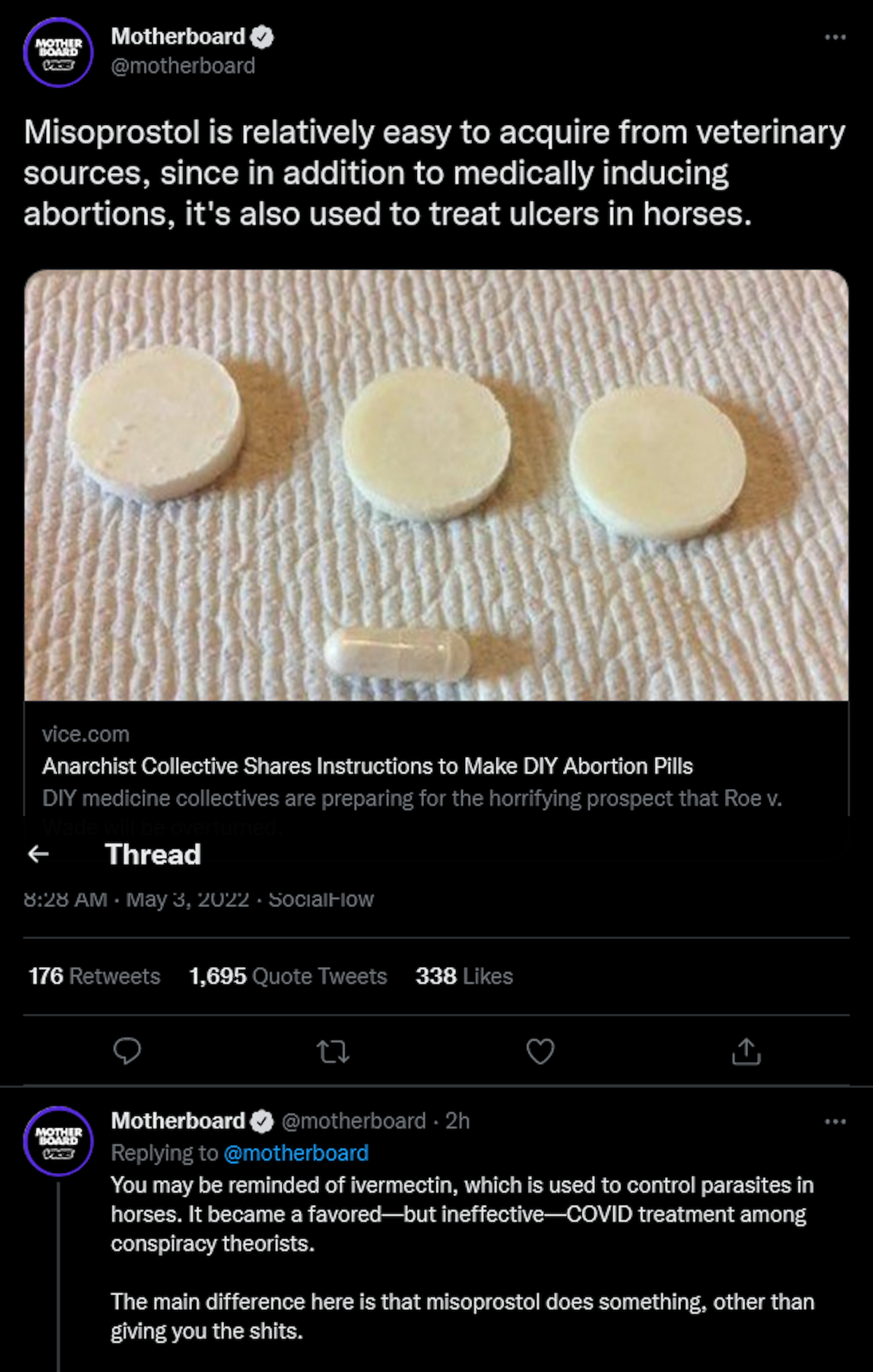873x1372 pixels.
Task: View the 1,695 Quote Tweets list
Action: click(288, 976)
